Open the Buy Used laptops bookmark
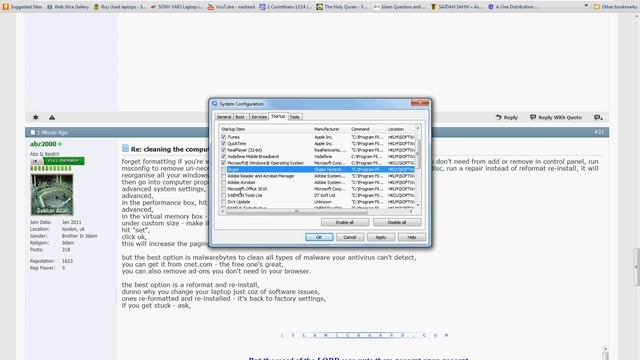 tap(120, 7)
